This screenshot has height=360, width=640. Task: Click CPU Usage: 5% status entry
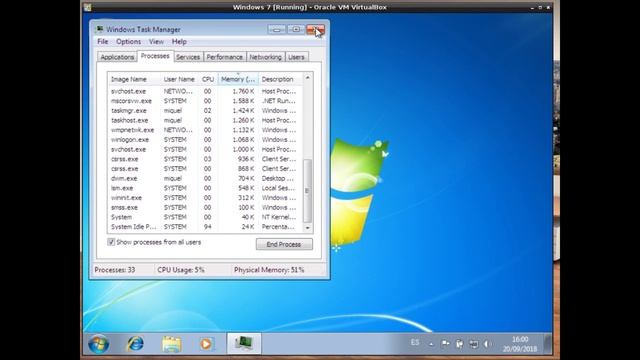pos(181,270)
